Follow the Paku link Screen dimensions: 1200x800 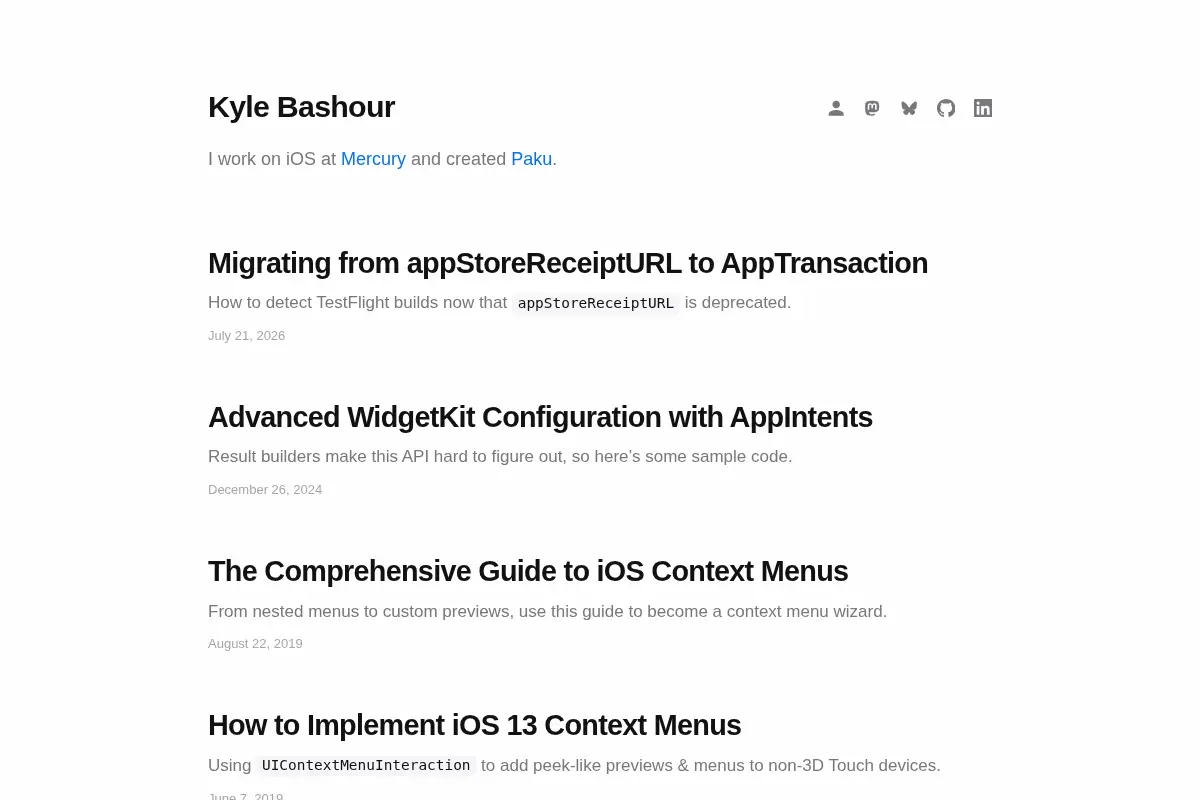(531, 159)
